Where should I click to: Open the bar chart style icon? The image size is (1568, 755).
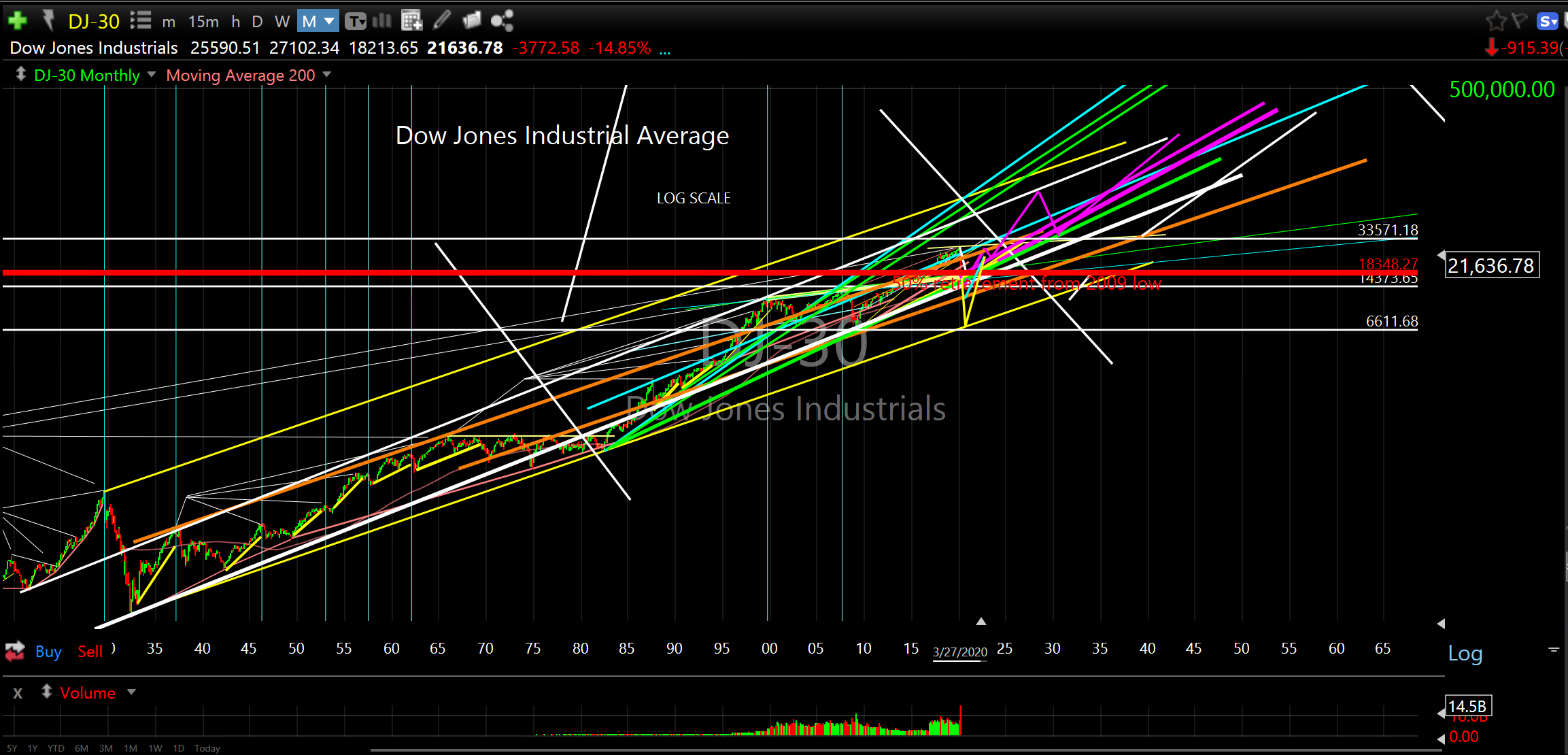coord(382,20)
